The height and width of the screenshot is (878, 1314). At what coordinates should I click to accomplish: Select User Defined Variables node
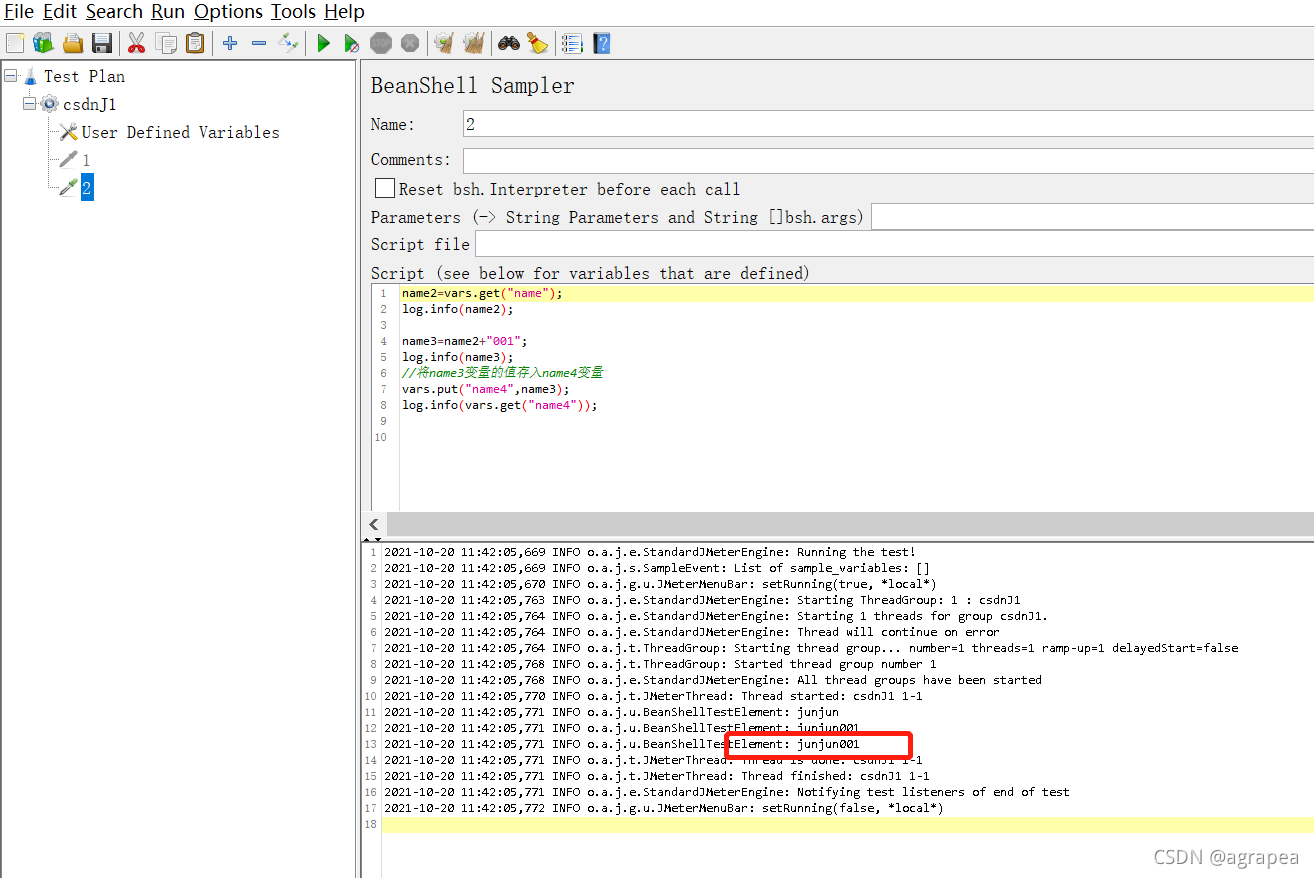pos(180,132)
